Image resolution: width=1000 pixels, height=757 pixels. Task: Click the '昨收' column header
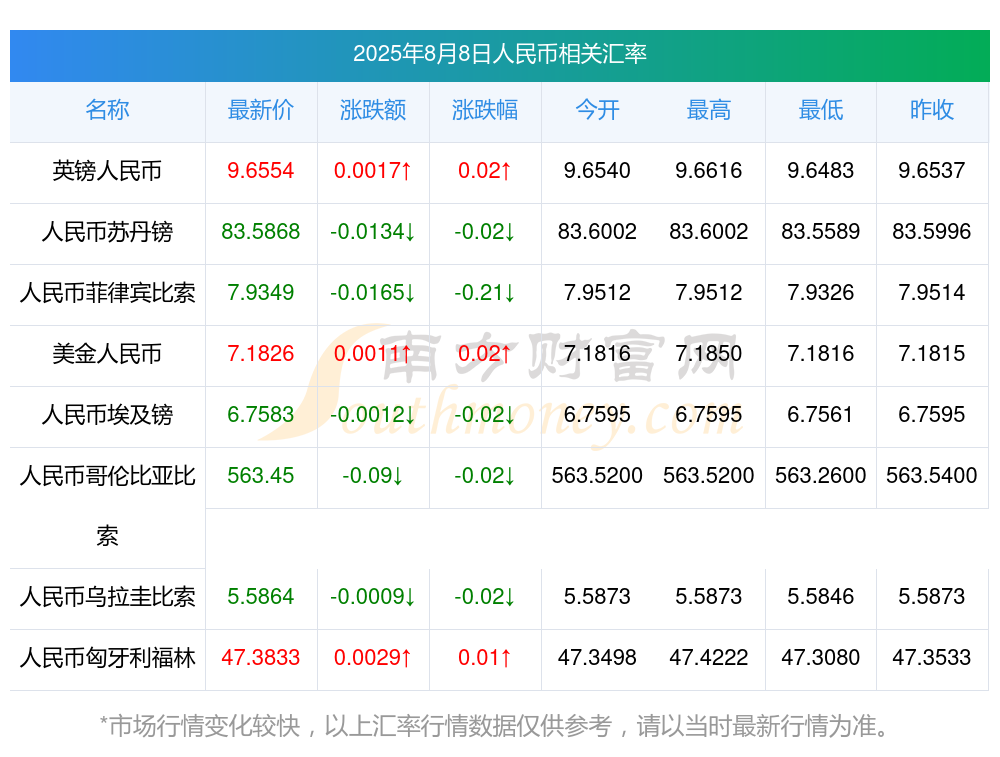pyautogui.click(x=932, y=110)
